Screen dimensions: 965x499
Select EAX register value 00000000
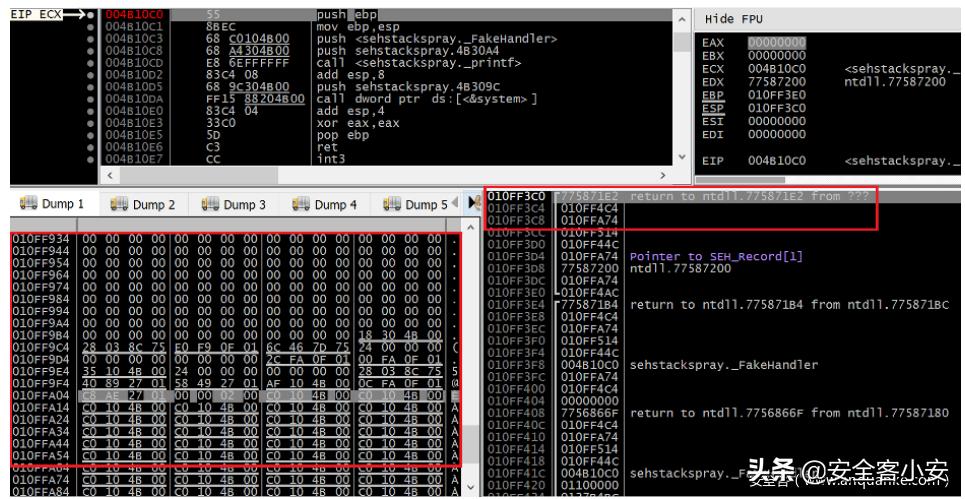[x=777, y=43]
